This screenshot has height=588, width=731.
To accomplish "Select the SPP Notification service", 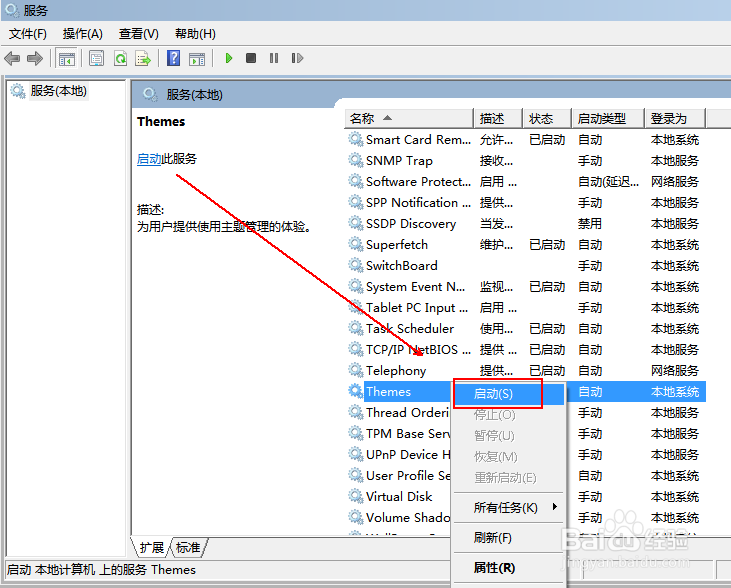I will click(526, 203).
